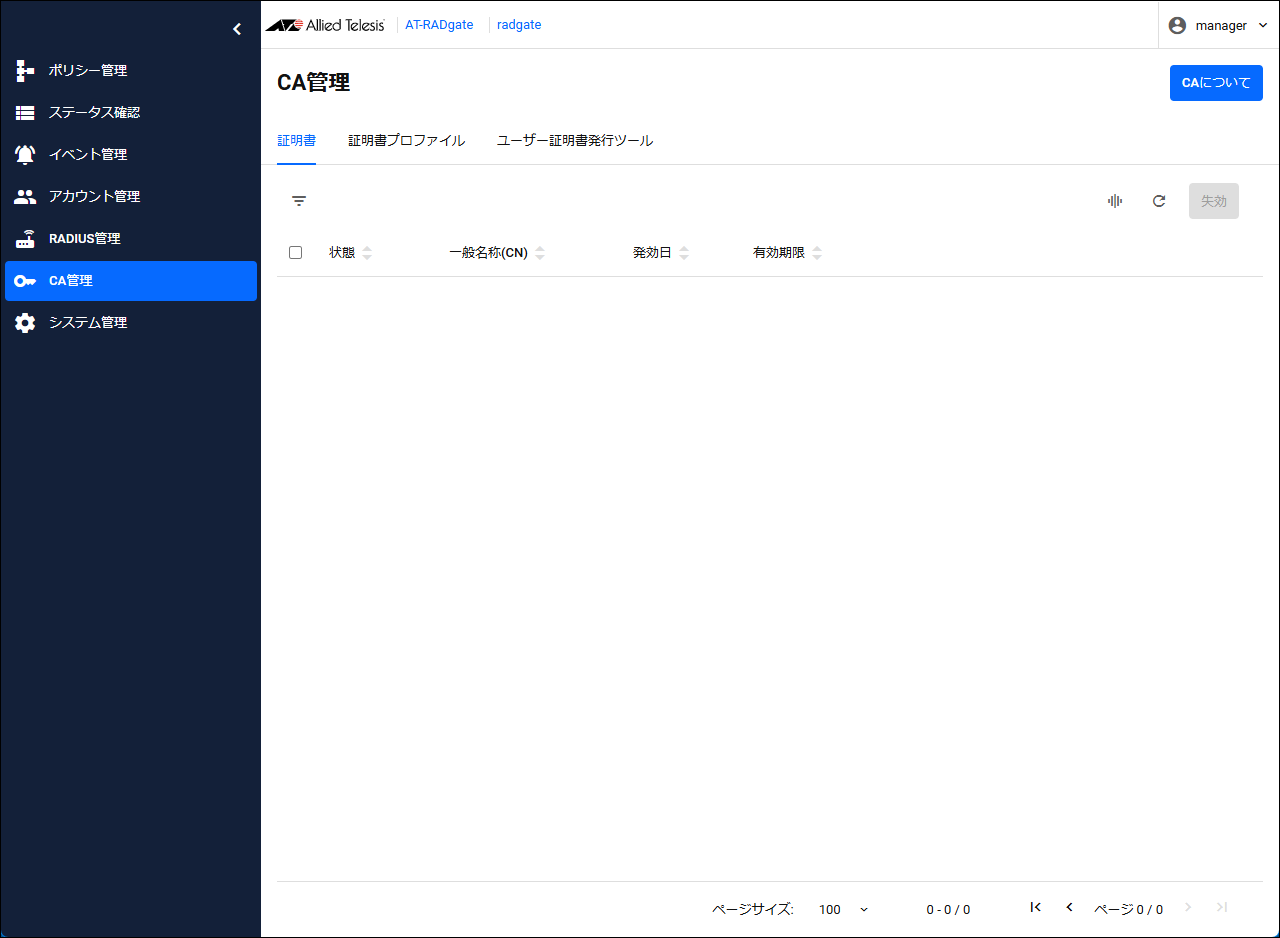Click the manager user avatar icon
The height and width of the screenshot is (938, 1280).
(x=1177, y=25)
